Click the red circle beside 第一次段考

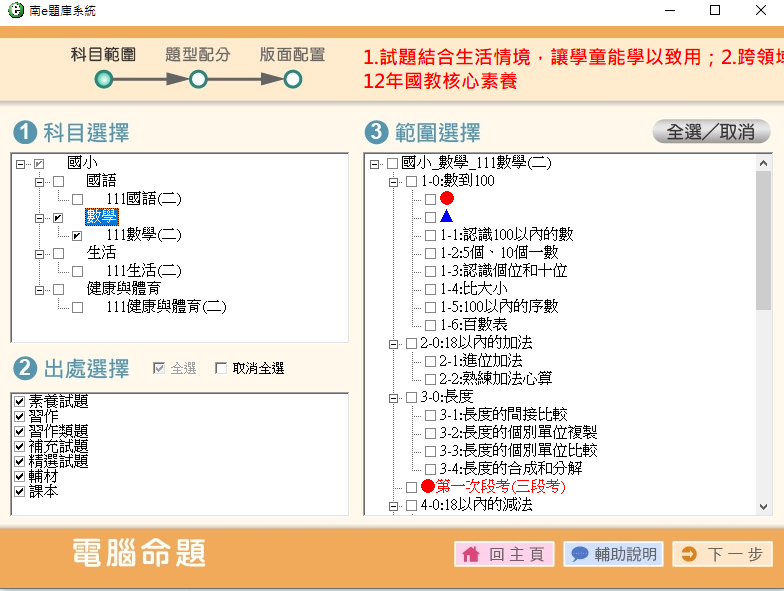(428, 487)
